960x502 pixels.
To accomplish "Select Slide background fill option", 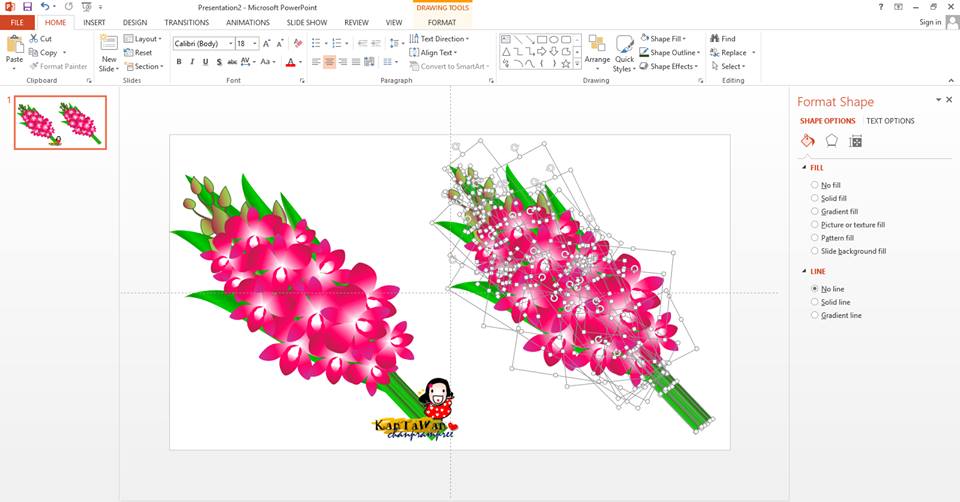I will (x=849, y=251).
